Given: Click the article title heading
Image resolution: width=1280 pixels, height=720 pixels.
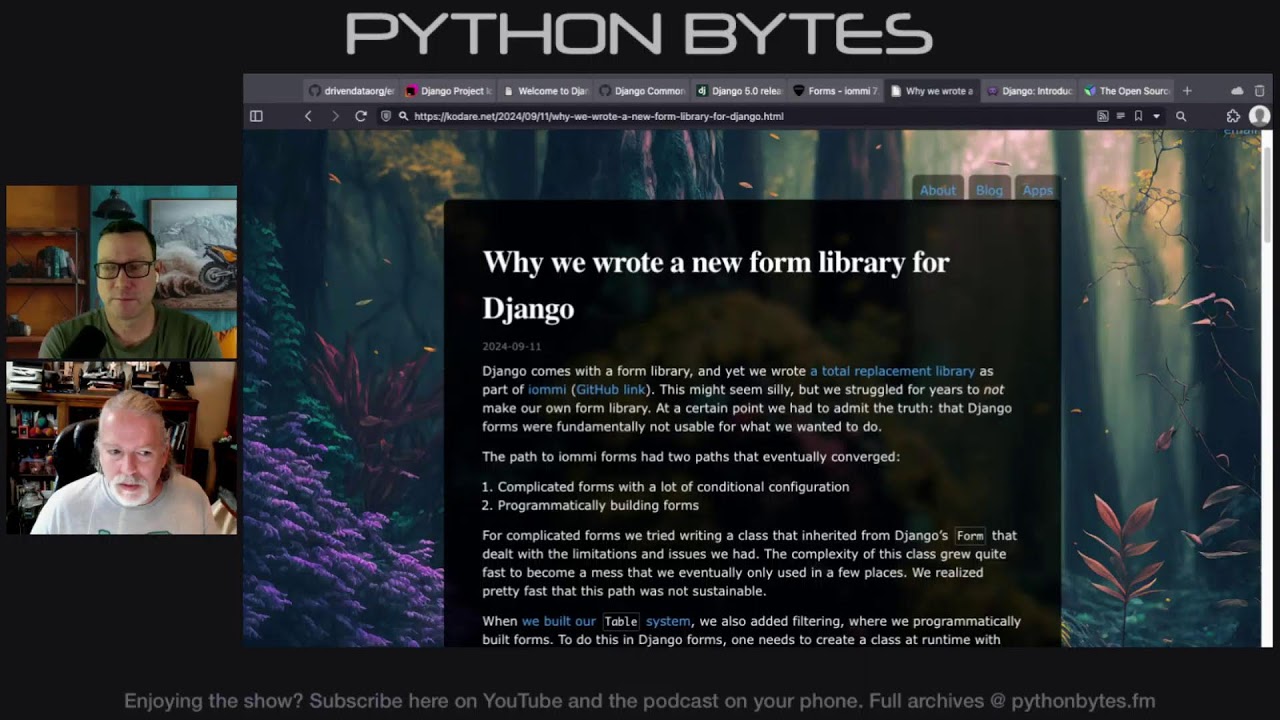Looking at the screenshot, I should pos(716,285).
